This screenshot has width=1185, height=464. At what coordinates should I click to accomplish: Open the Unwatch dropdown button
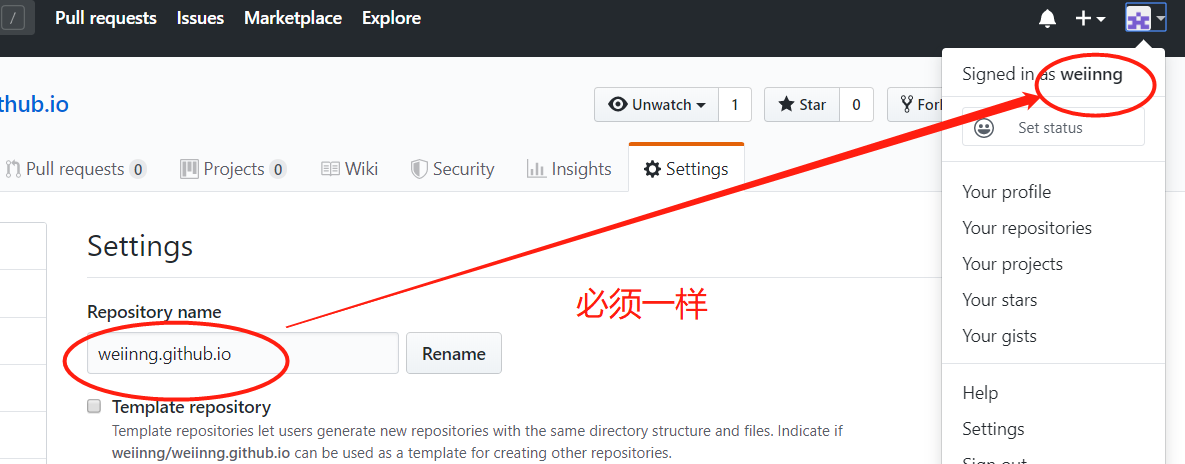656,105
